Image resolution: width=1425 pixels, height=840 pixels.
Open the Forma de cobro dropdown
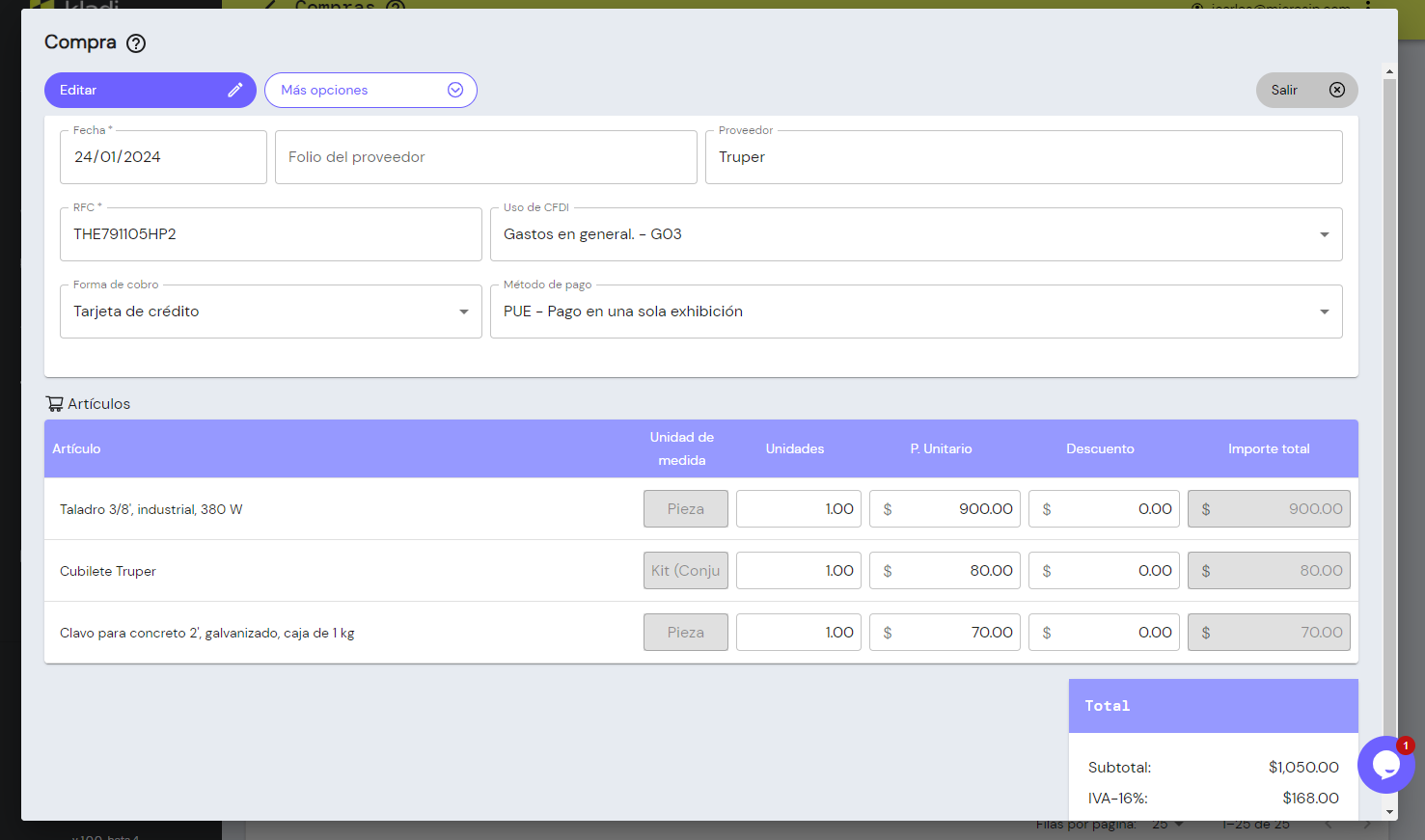pyautogui.click(x=463, y=312)
